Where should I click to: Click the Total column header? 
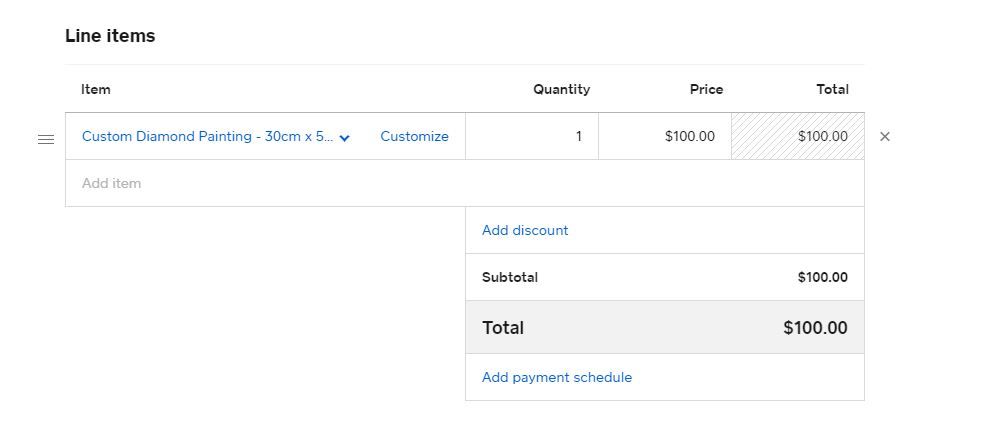[832, 90]
